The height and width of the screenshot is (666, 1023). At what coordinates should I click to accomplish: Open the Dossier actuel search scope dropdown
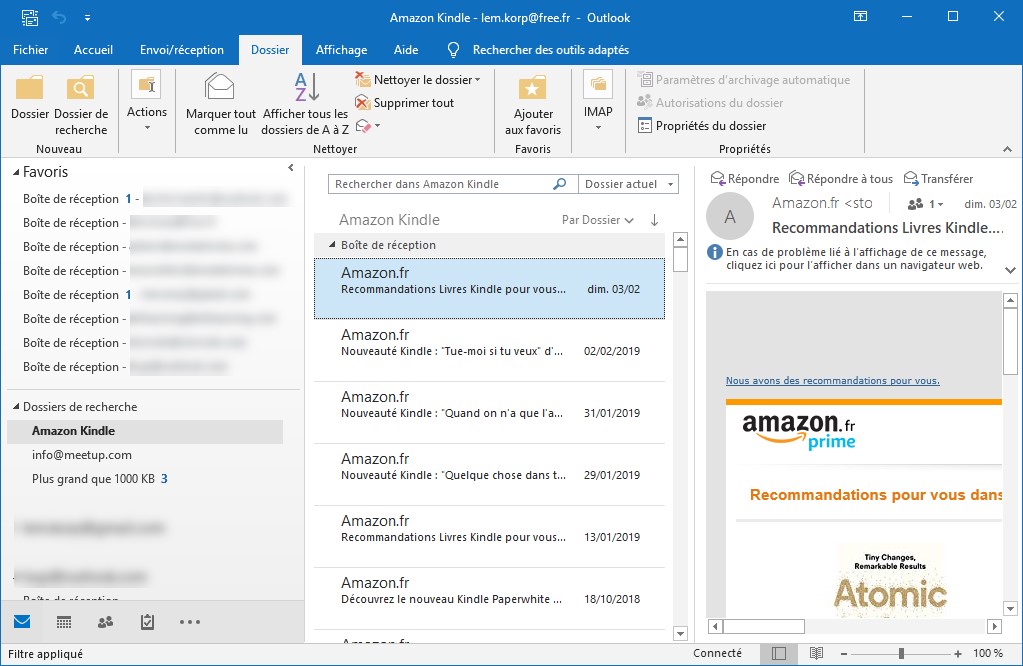click(629, 184)
